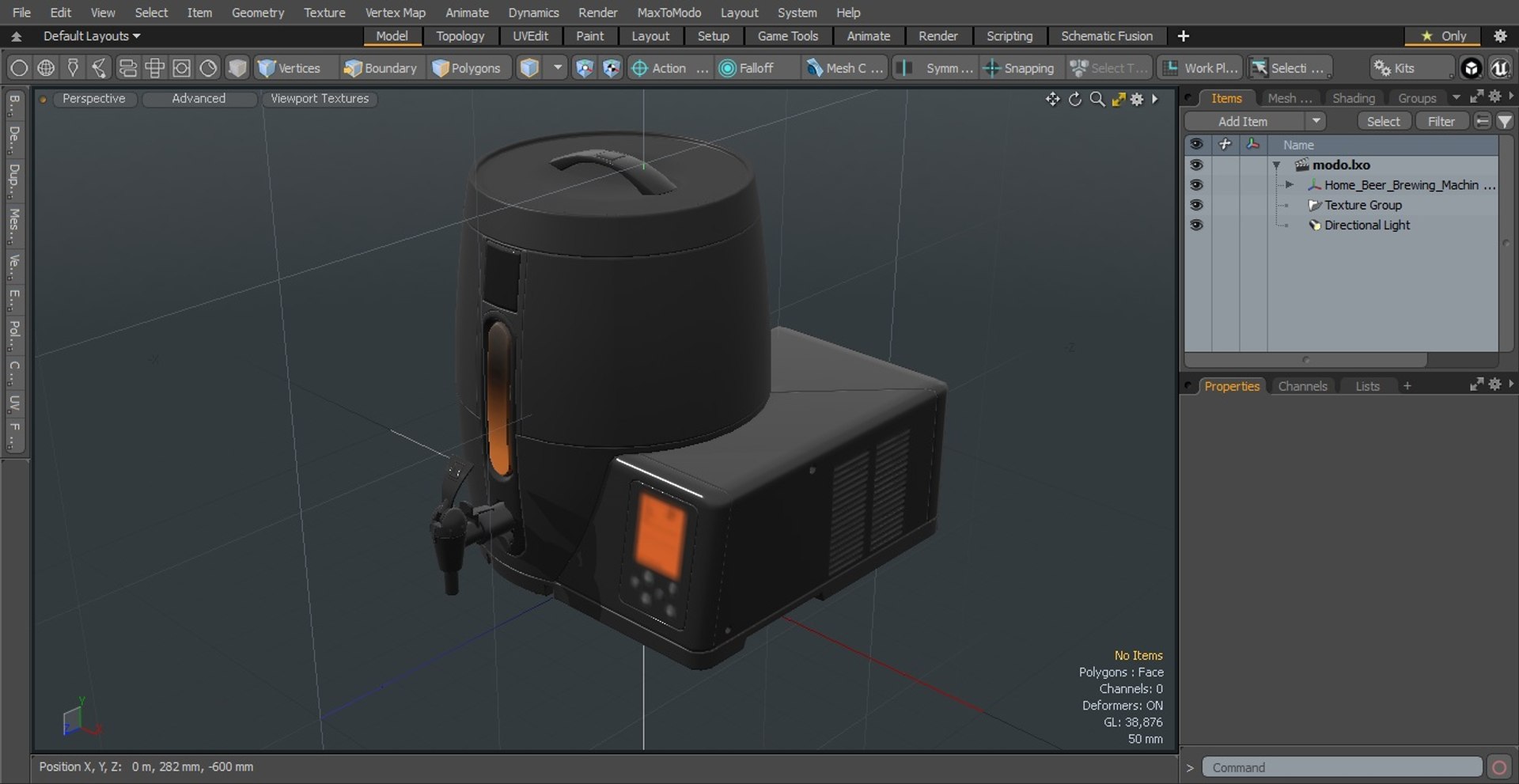Screen dimensions: 1519x784
Task: Open the Action Center dropdown
Action: coord(669,68)
